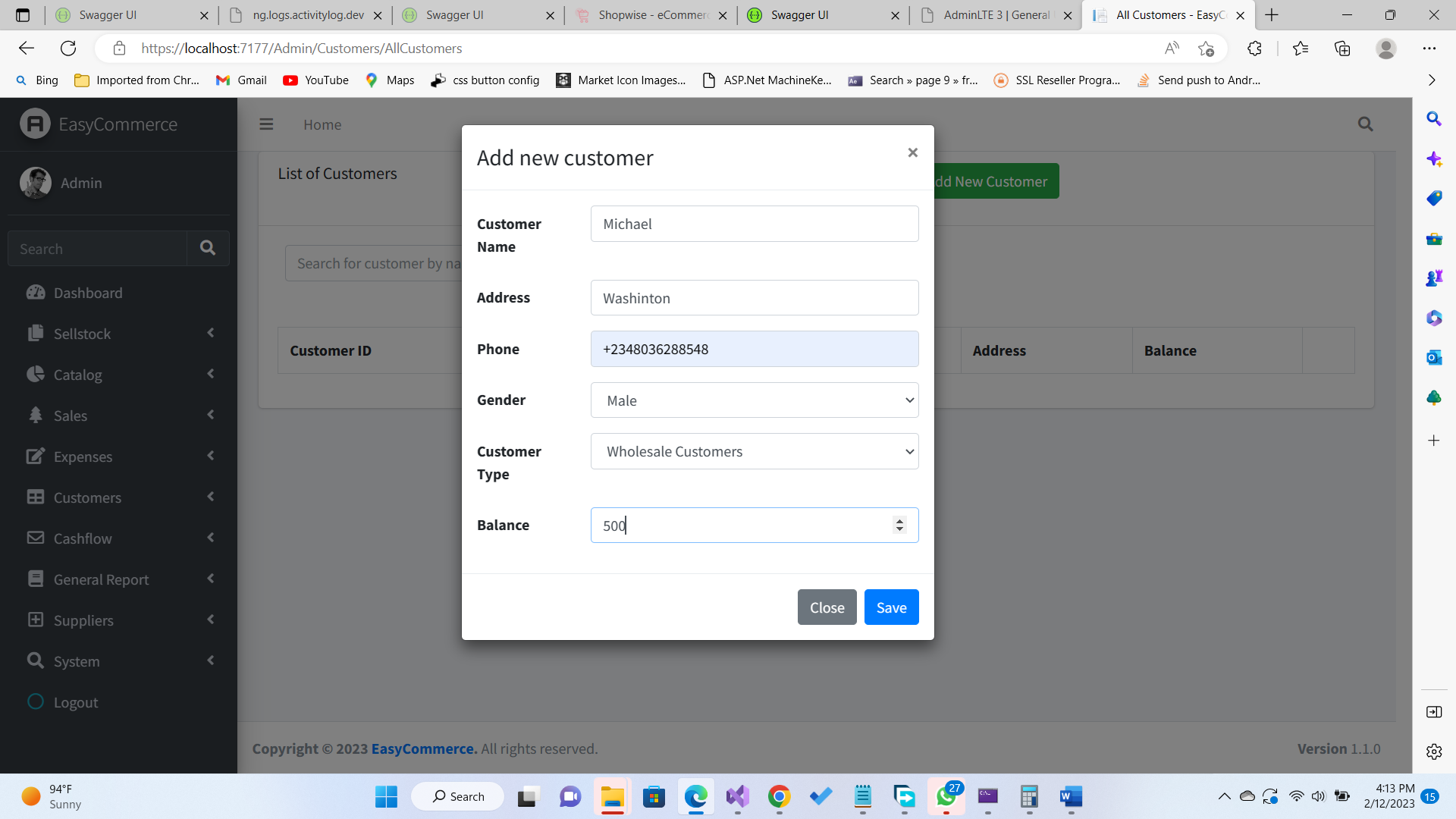Increase Balance using the spinner arrow
The width and height of the screenshot is (1456, 819).
[x=899, y=521]
